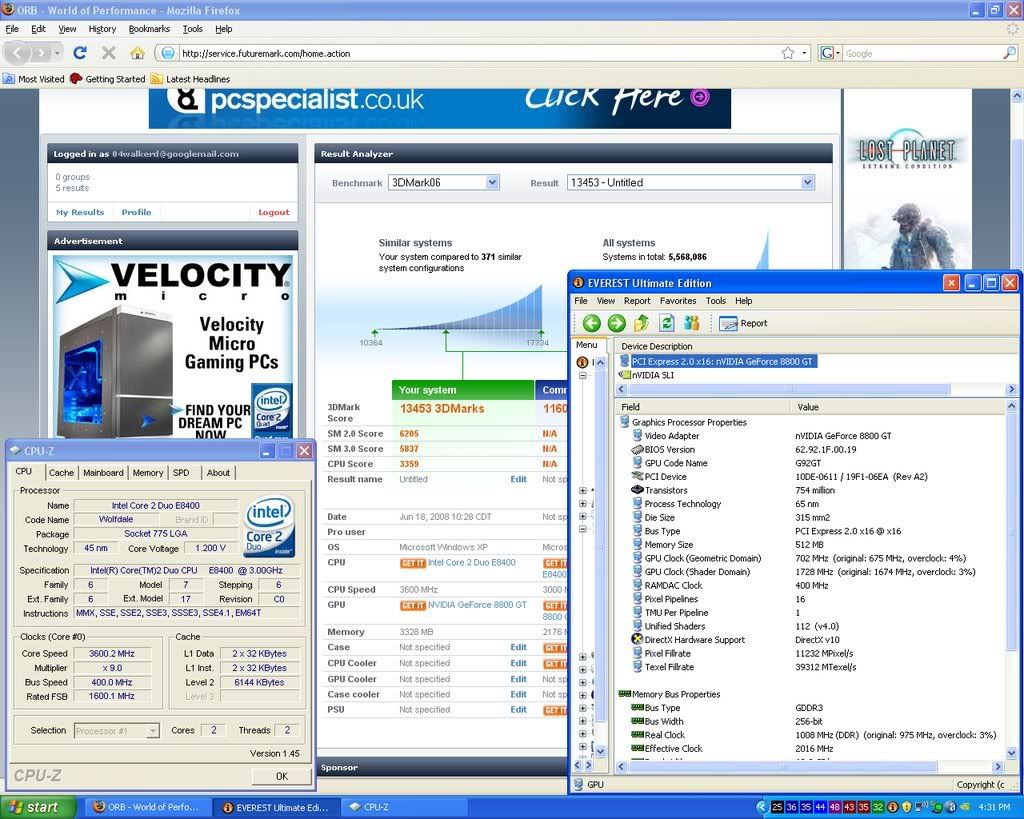The image size is (1024, 819).
Task: Click the Start button on taskbar
Action: coord(38,807)
